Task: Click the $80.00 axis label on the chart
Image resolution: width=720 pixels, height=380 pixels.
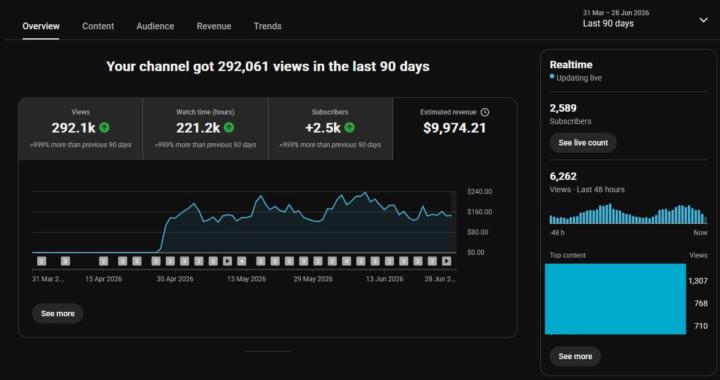Action: pos(478,232)
